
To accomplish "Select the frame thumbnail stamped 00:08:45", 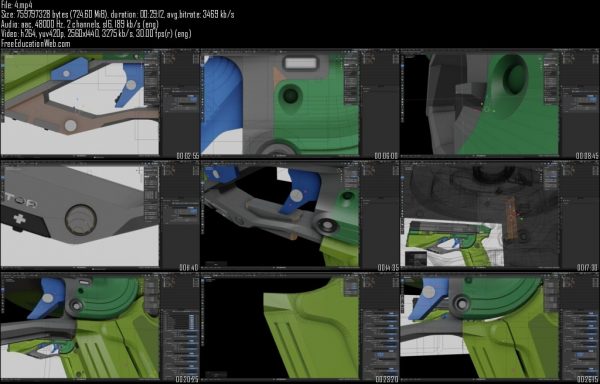I will [x=499, y=104].
